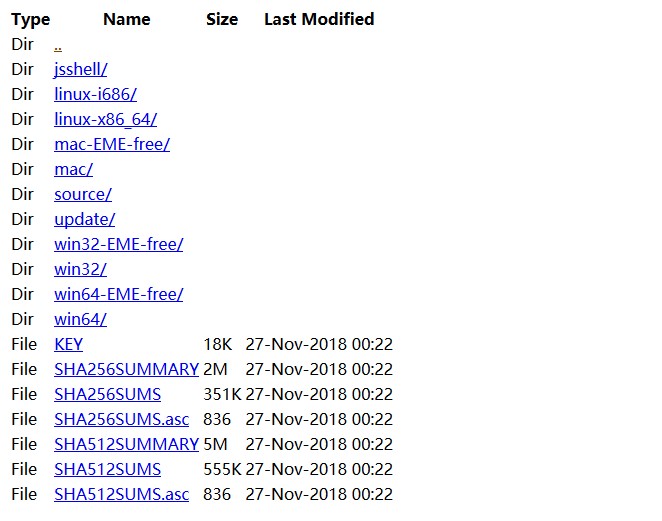Go to mac-EME-free/ folder

click(x=112, y=144)
